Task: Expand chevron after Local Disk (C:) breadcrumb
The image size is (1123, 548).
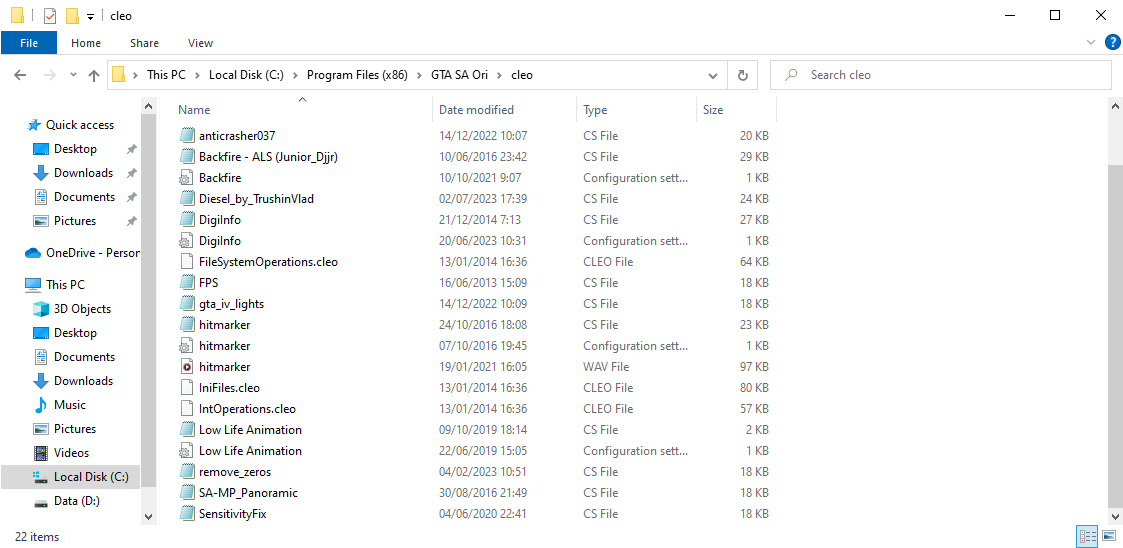Action: pos(295,74)
